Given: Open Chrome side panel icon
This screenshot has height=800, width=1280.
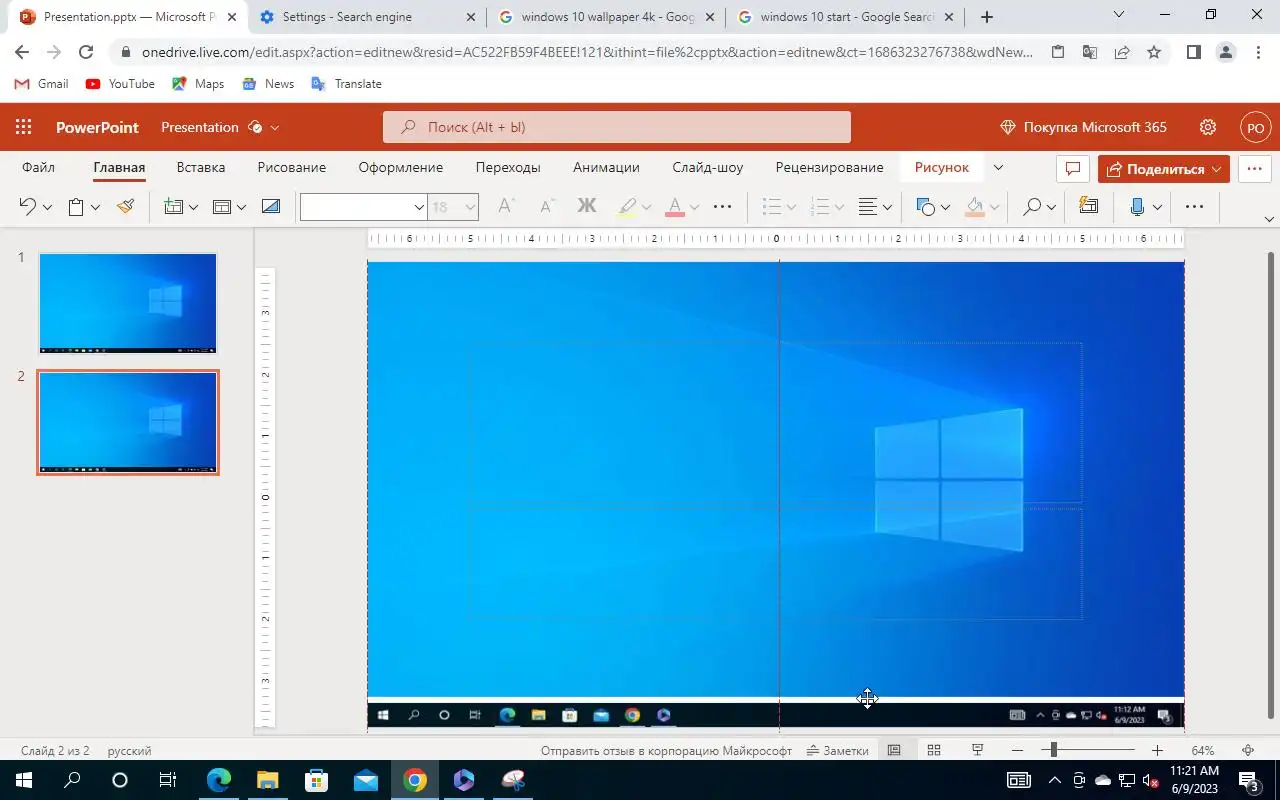Looking at the screenshot, I should (1193, 53).
